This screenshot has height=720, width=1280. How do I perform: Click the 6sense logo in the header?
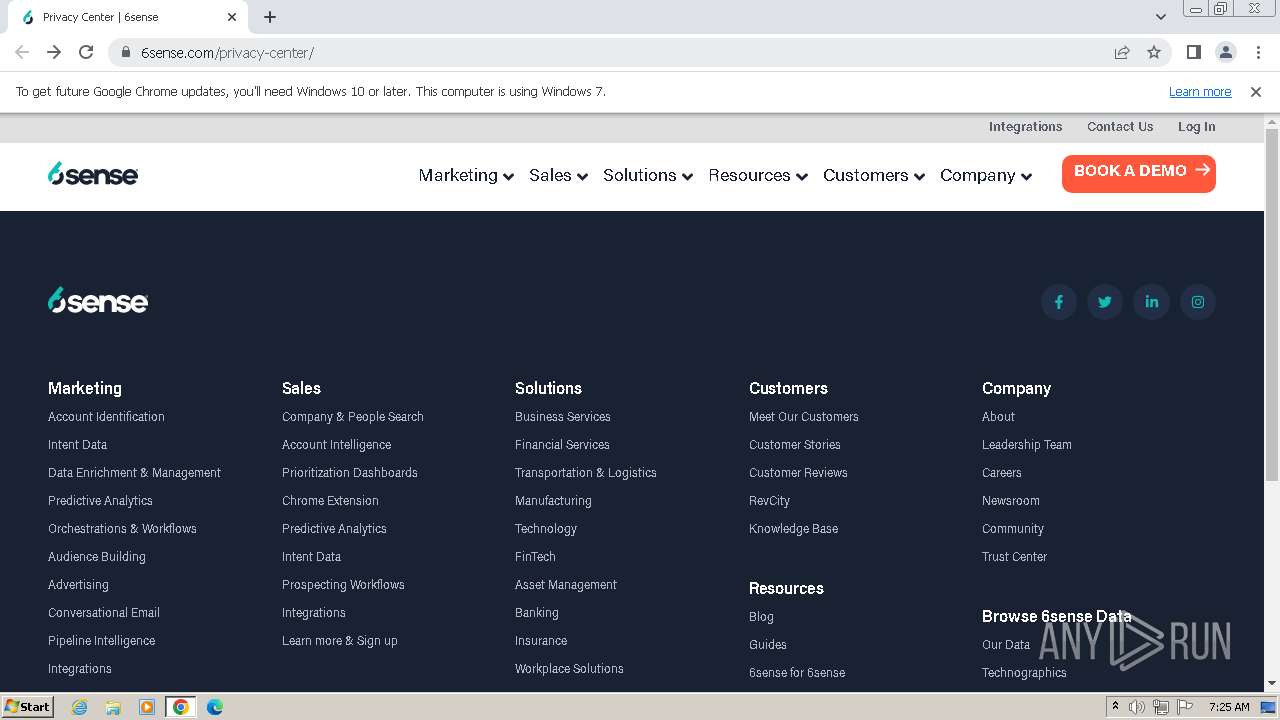coord(93,174)
